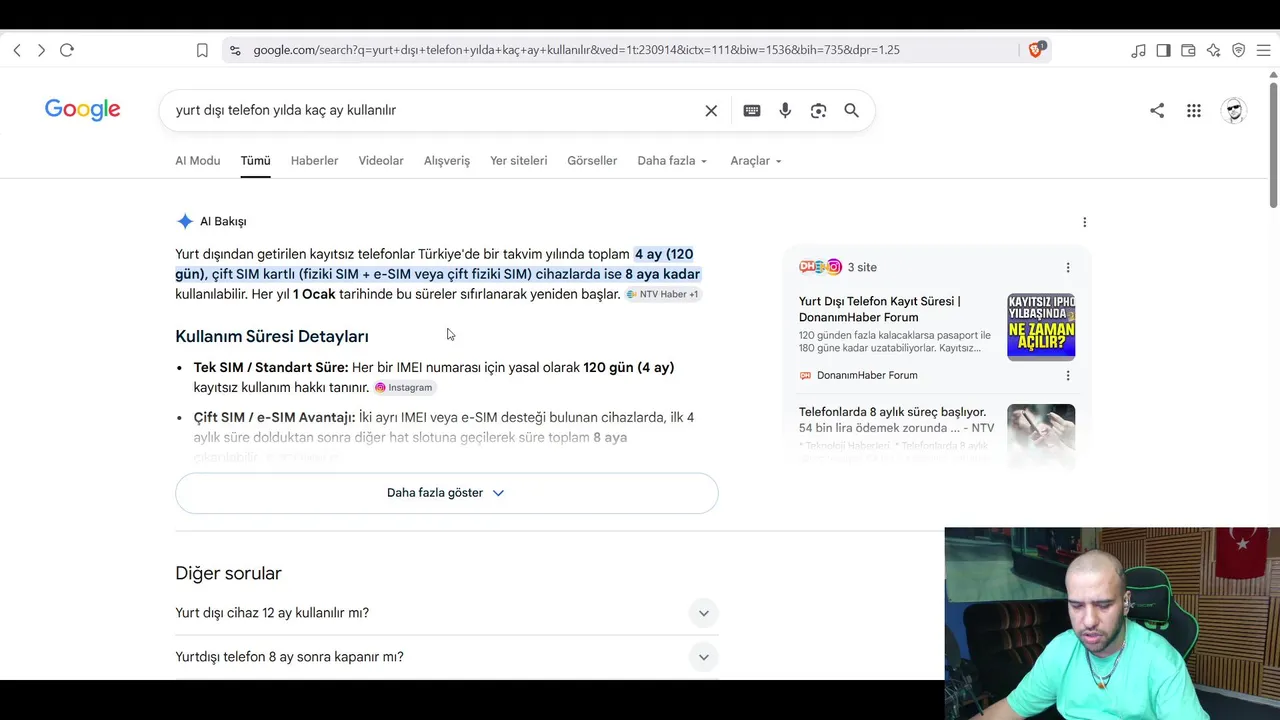This screenshot has width=1280, height=720.
Task: Open the browser hamburger menu
Action: pyautogui.click(x=1263, y=50)
